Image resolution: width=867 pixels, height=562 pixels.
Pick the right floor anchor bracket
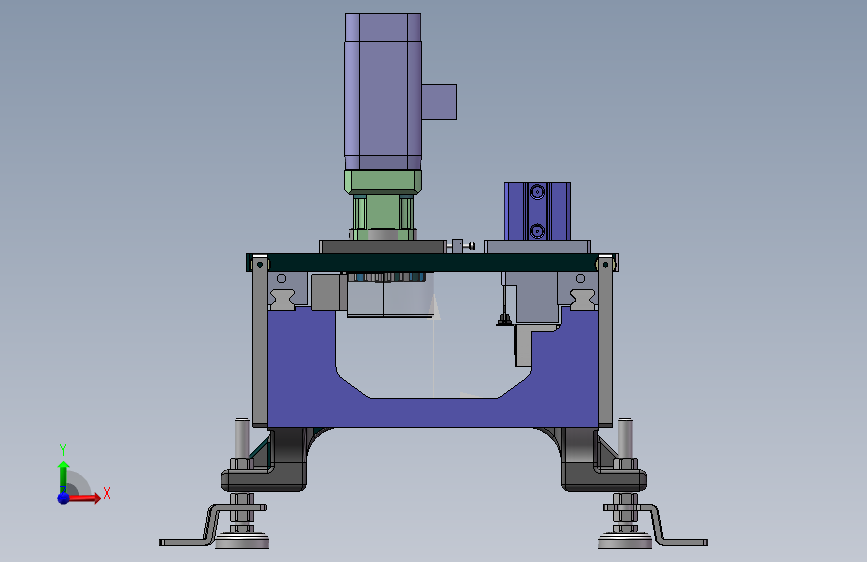click(657, 525)
